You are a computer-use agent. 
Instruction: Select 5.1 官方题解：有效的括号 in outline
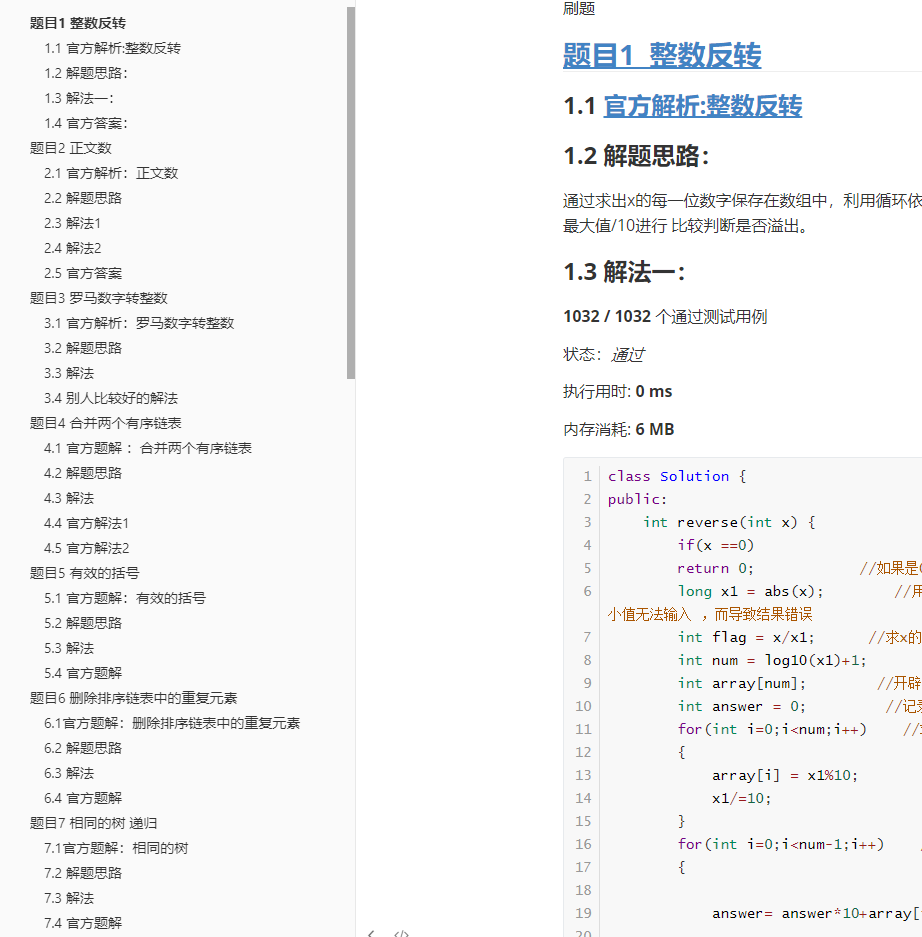125,599
